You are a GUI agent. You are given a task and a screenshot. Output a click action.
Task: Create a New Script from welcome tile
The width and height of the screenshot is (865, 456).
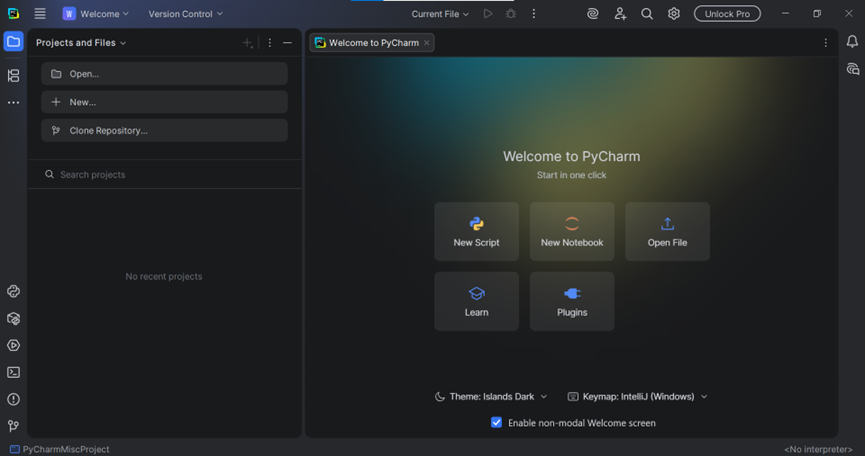477,232
